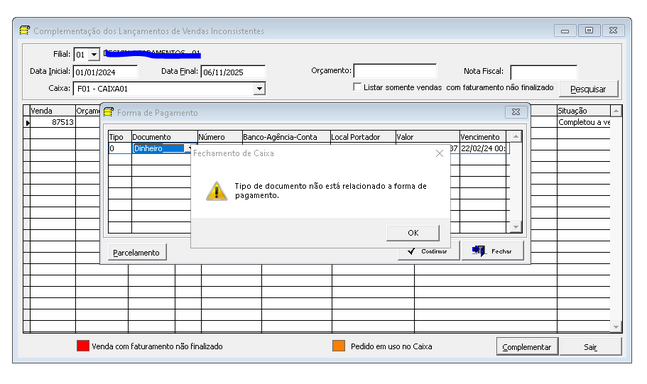Screen dimensions: 647x384
Task: Click payment grid scrollbar down arrow
Action: pos(516,226)
